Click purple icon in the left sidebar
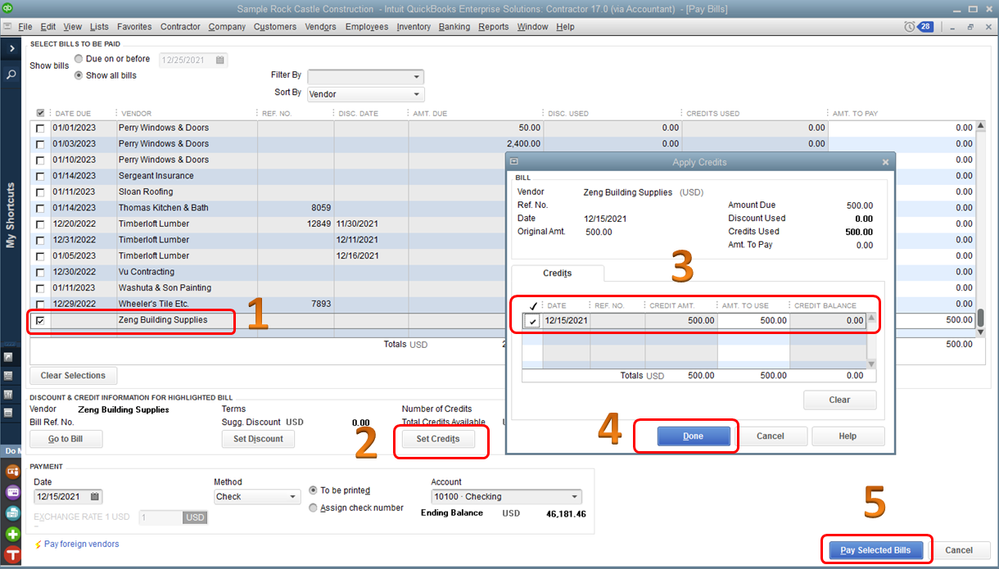The width and height of the screenshot is (999, 569). tap(12, 492)
